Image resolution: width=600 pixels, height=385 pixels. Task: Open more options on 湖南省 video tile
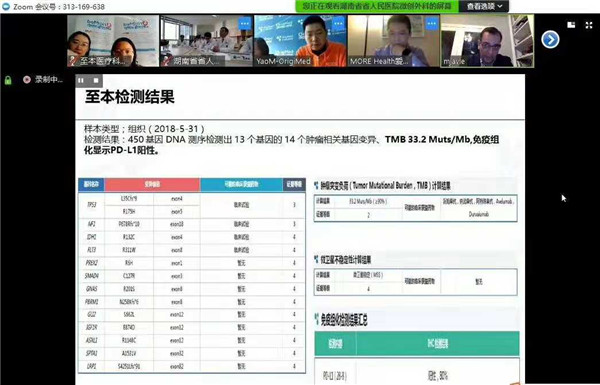click(x=245, y=23)
